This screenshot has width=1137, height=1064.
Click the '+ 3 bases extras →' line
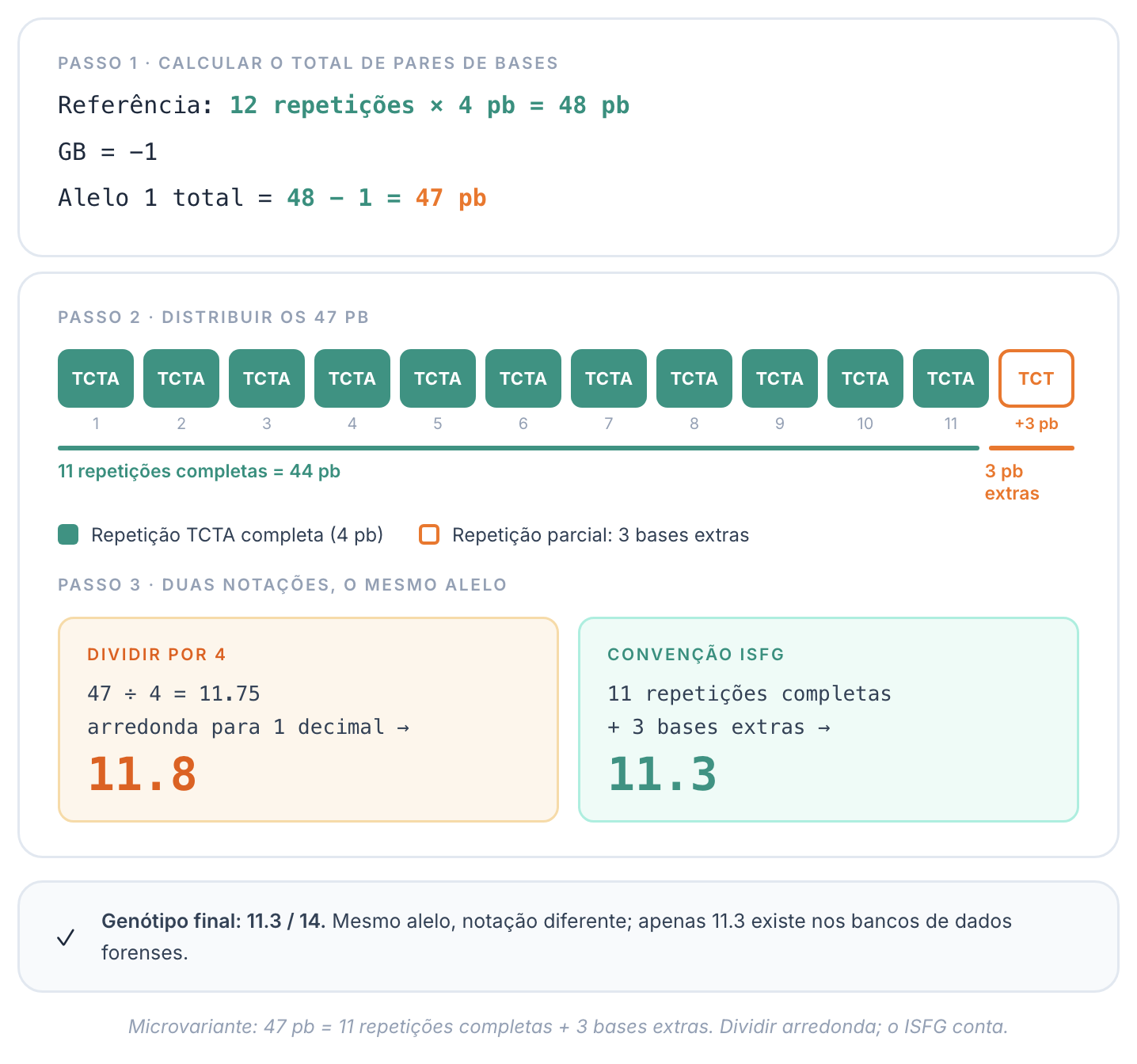719,727
